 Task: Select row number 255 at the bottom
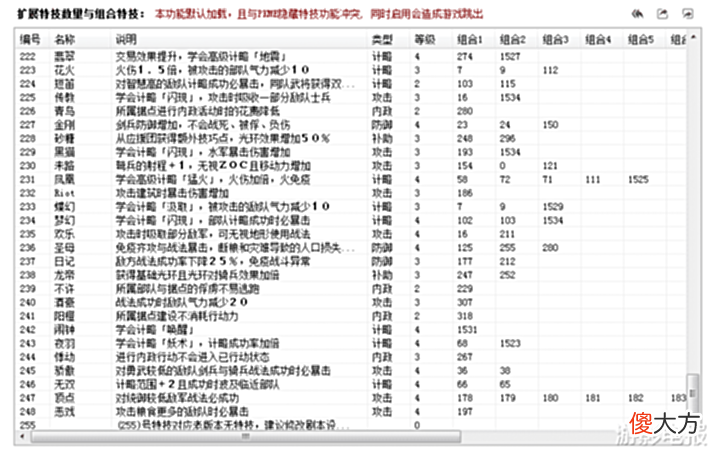28,425
